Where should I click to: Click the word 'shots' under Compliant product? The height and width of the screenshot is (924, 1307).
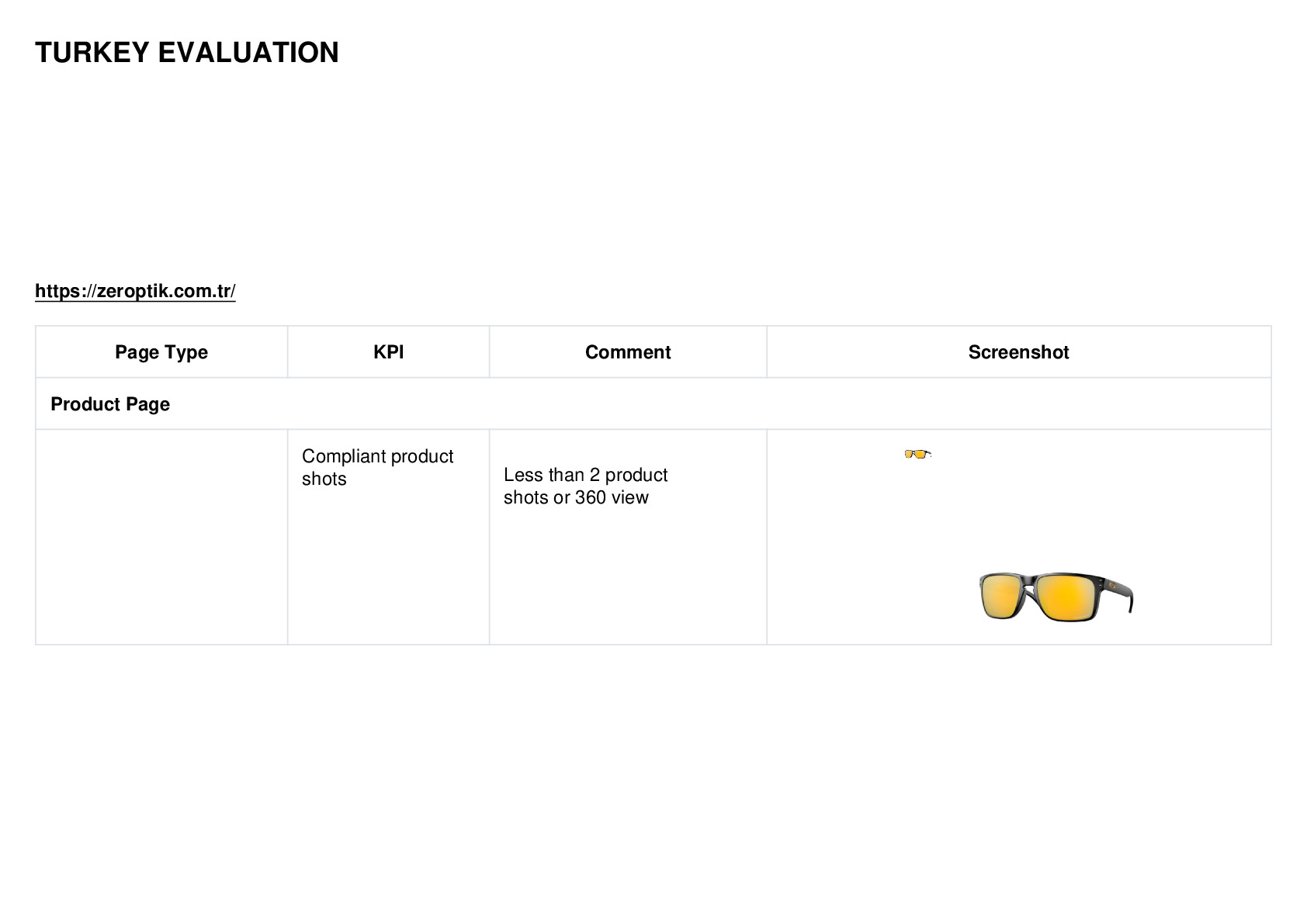[x=324, y=479]
